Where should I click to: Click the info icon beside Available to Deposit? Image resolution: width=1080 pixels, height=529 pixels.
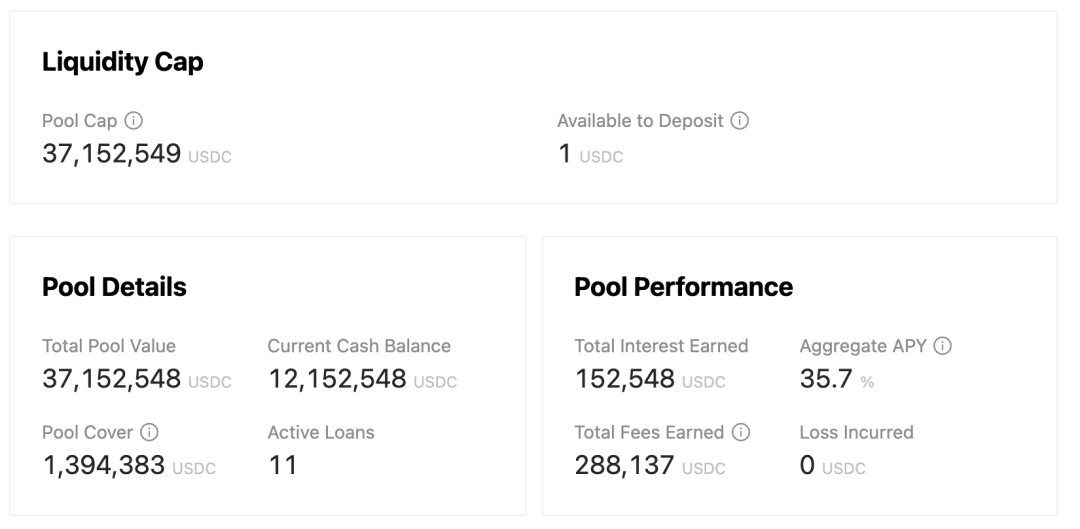pyautogui.click(x=739, y=121)
